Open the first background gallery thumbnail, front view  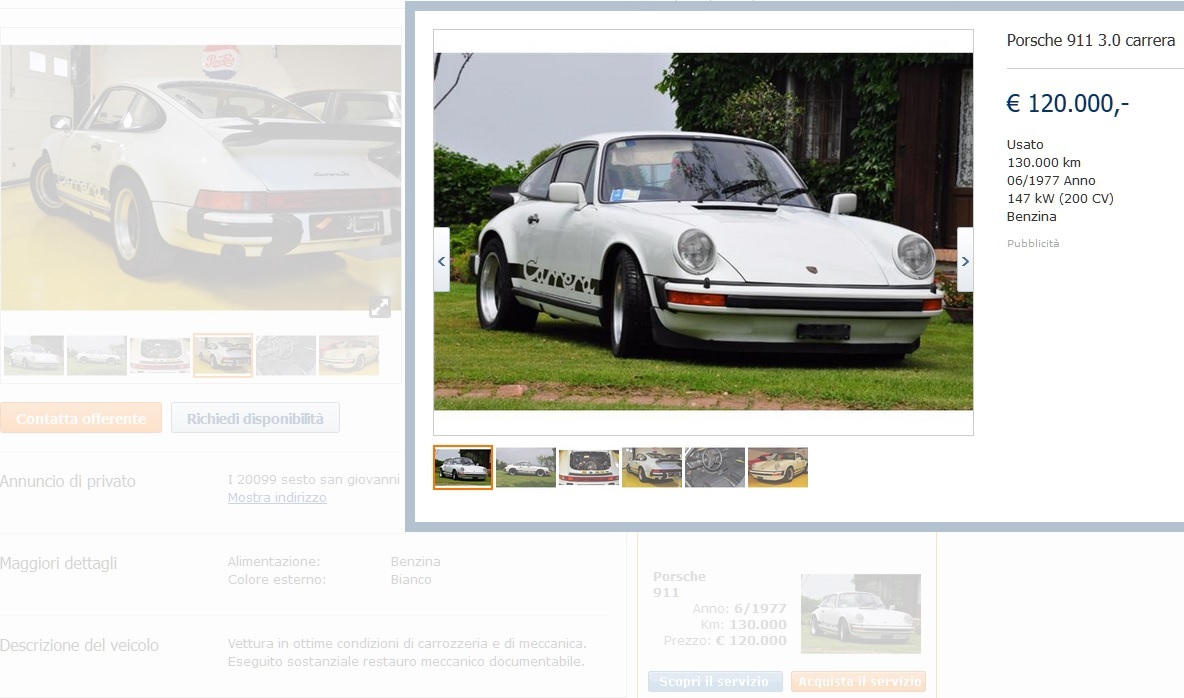pyautogui.click(x=34, y=355)
